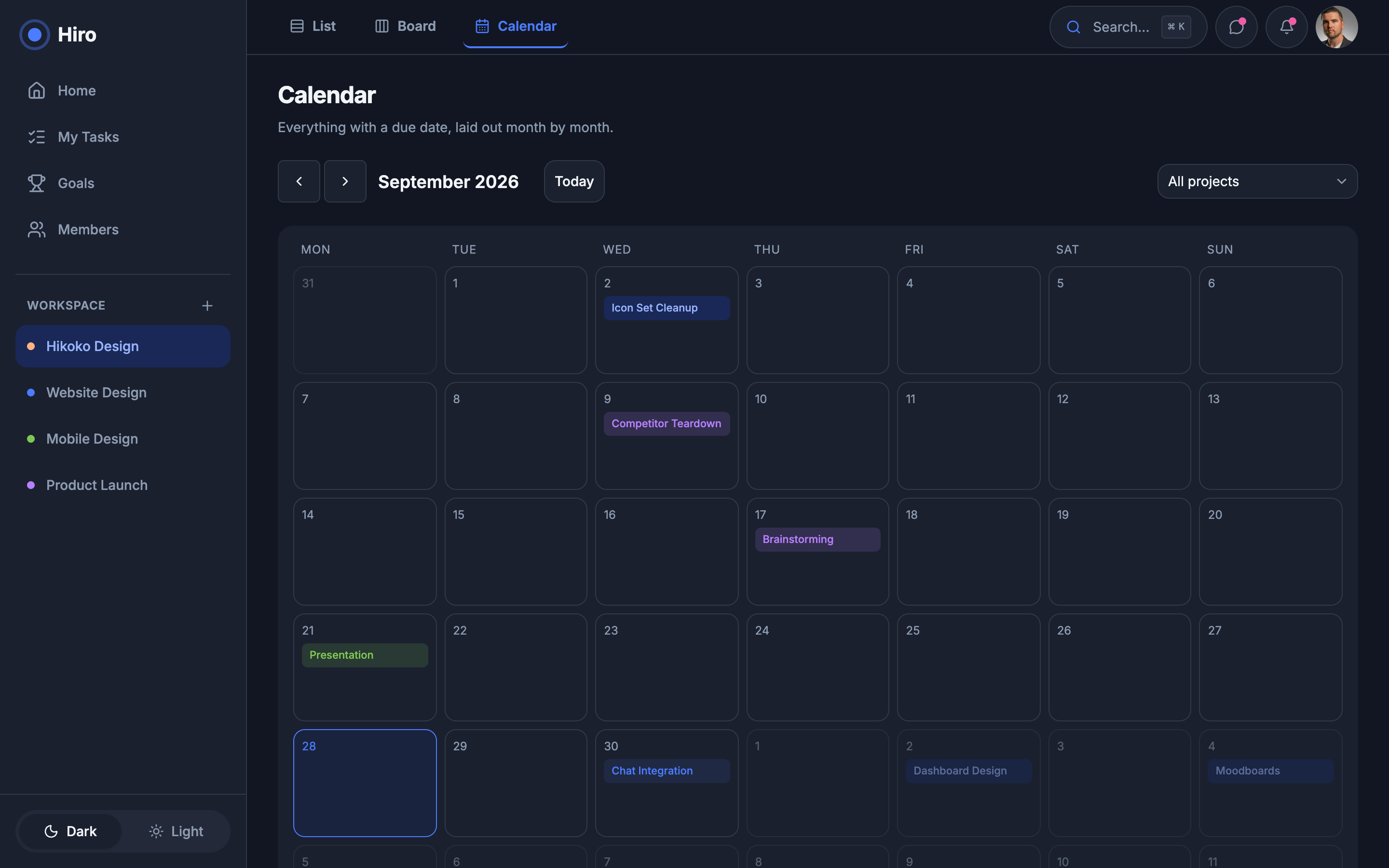Open Presentation event on the 21st

(365, 655)
